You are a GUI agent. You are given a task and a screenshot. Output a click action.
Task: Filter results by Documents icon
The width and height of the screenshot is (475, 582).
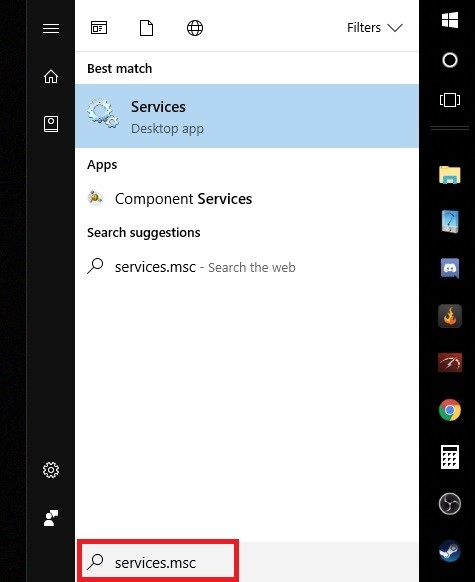point(146,28)
